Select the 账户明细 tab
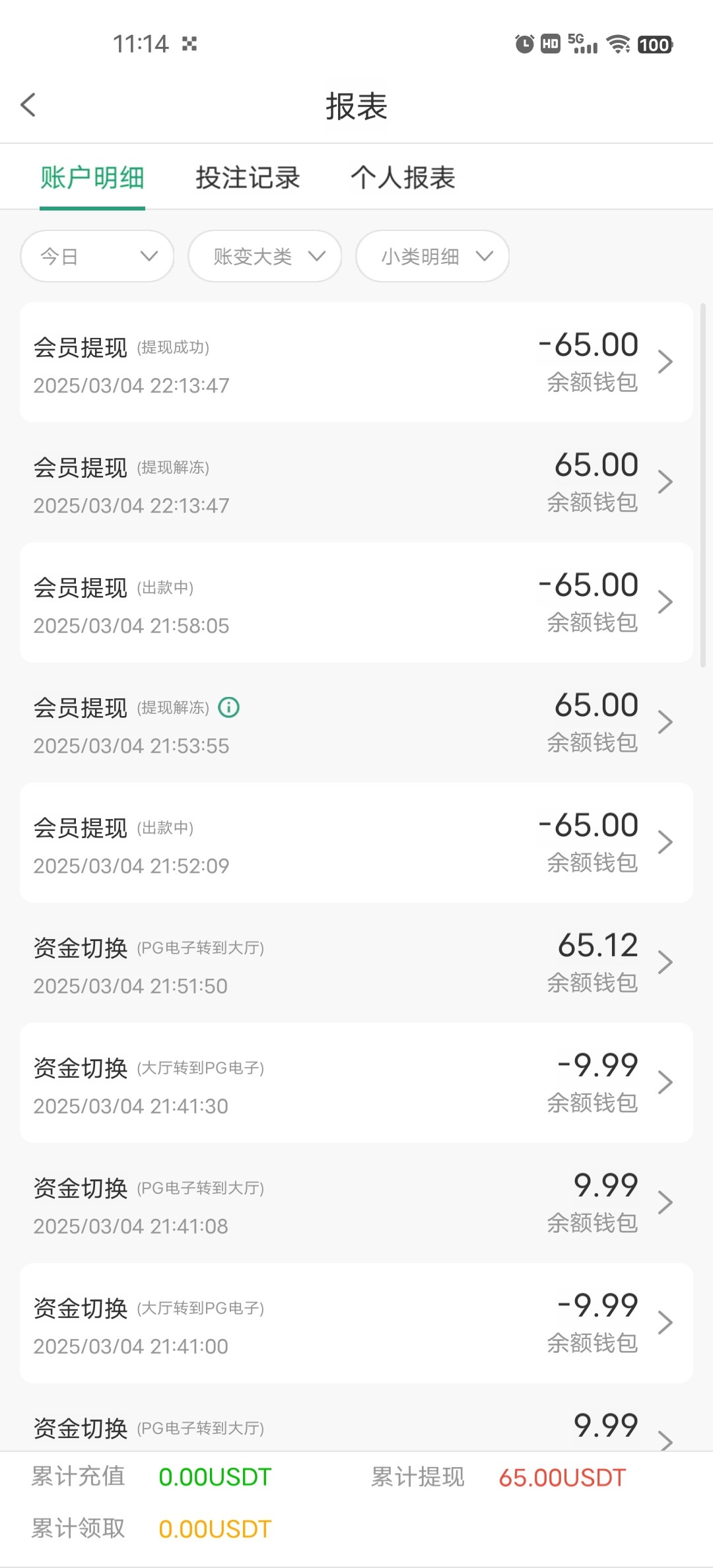The height and width of the screenshot is (1568, 713). pyautogui.click(x=92, y=178)
